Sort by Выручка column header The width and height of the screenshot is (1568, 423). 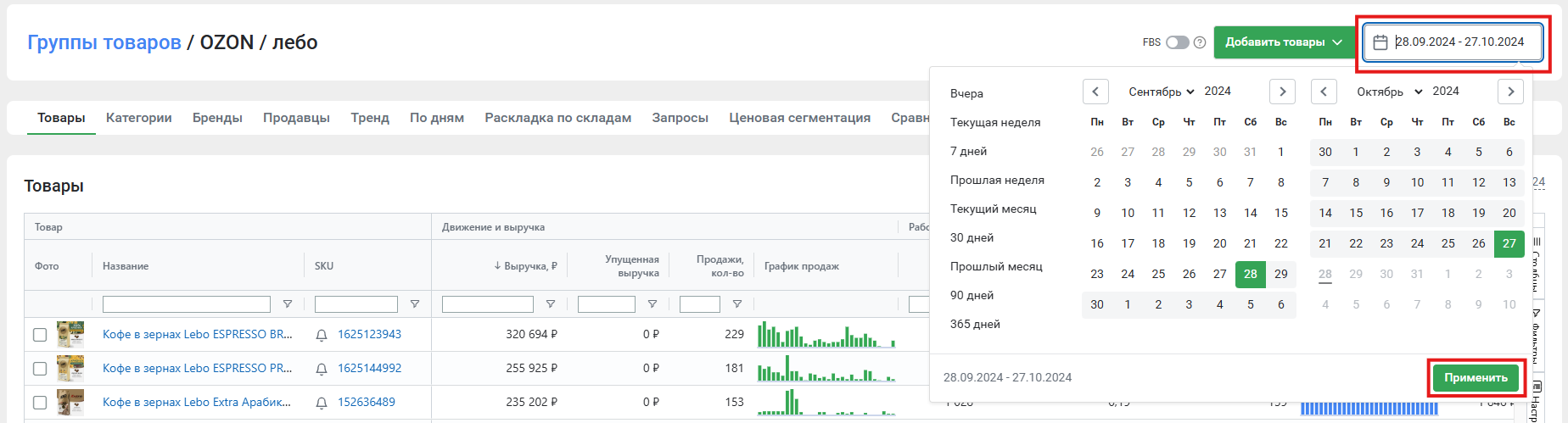click(x=525, y=266)
